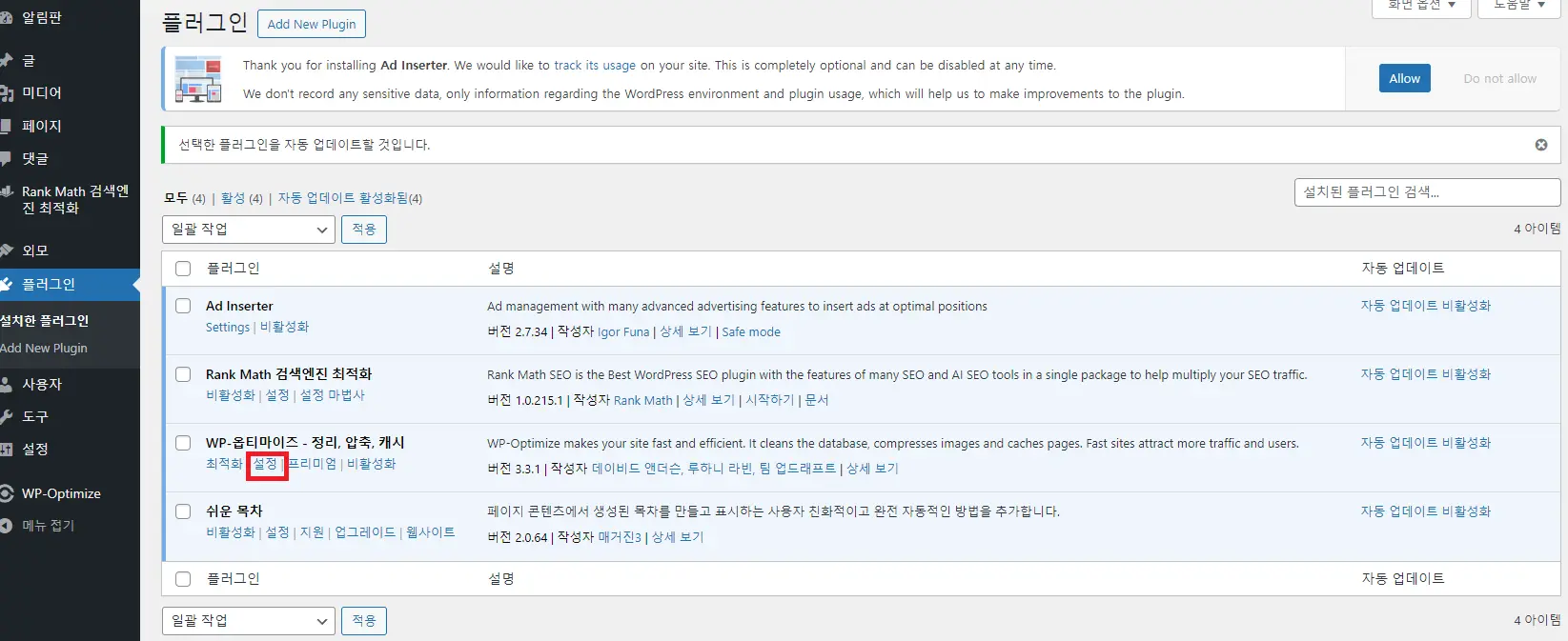Open the 댓글 comments icon
The width and height of the screenshot is (1568, 641).
(x=6, y=158)
